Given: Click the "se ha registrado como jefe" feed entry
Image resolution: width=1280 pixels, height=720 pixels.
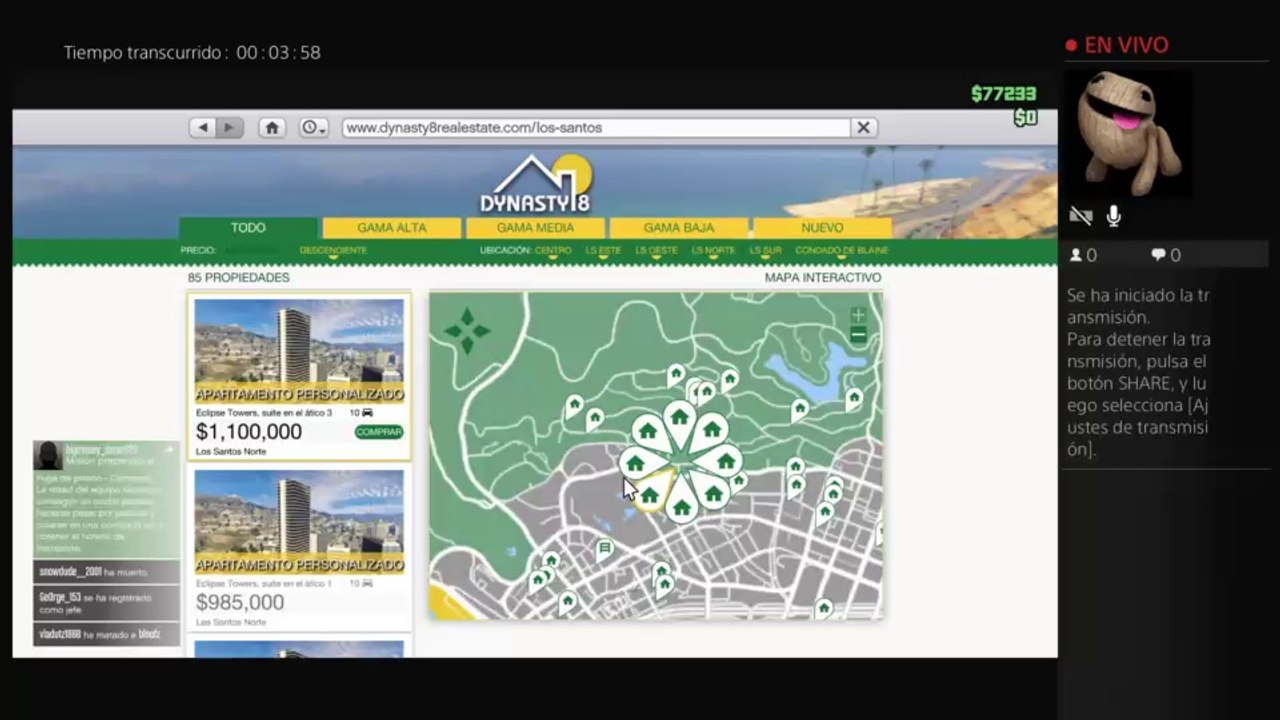Looking at the screenshot, I should 107,603.
